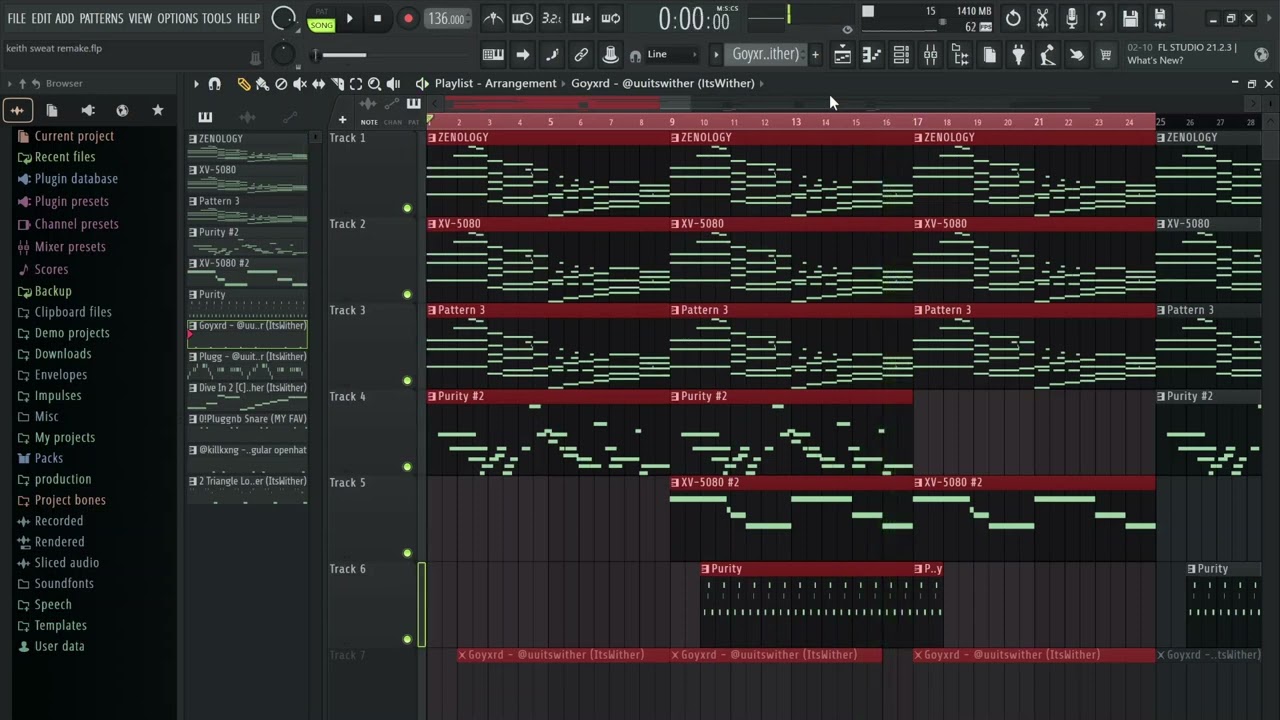
Task: Select Purity #2 in the pattern picker
Action: tap(247, 241)
